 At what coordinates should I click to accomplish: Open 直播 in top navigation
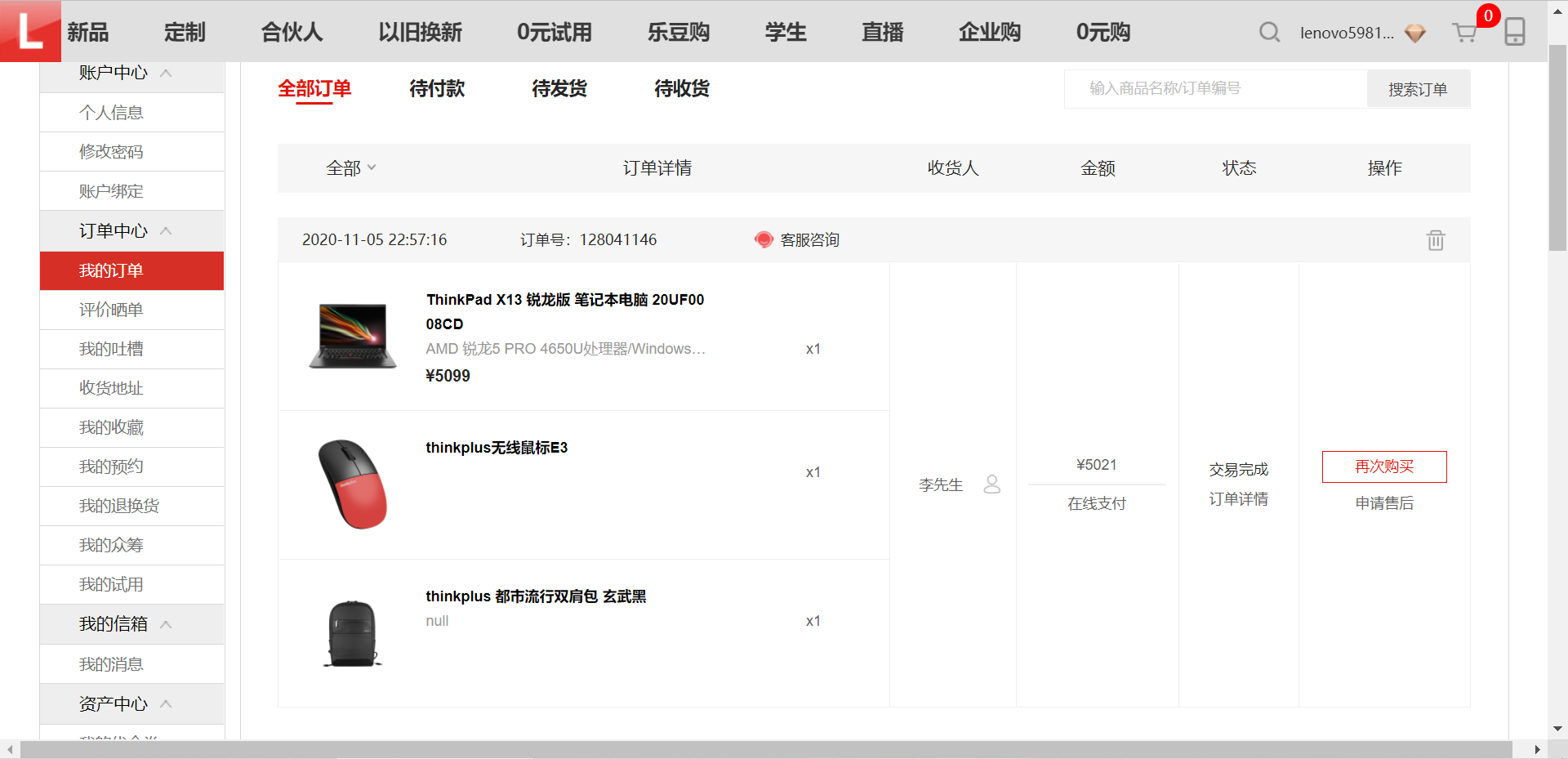883,32
